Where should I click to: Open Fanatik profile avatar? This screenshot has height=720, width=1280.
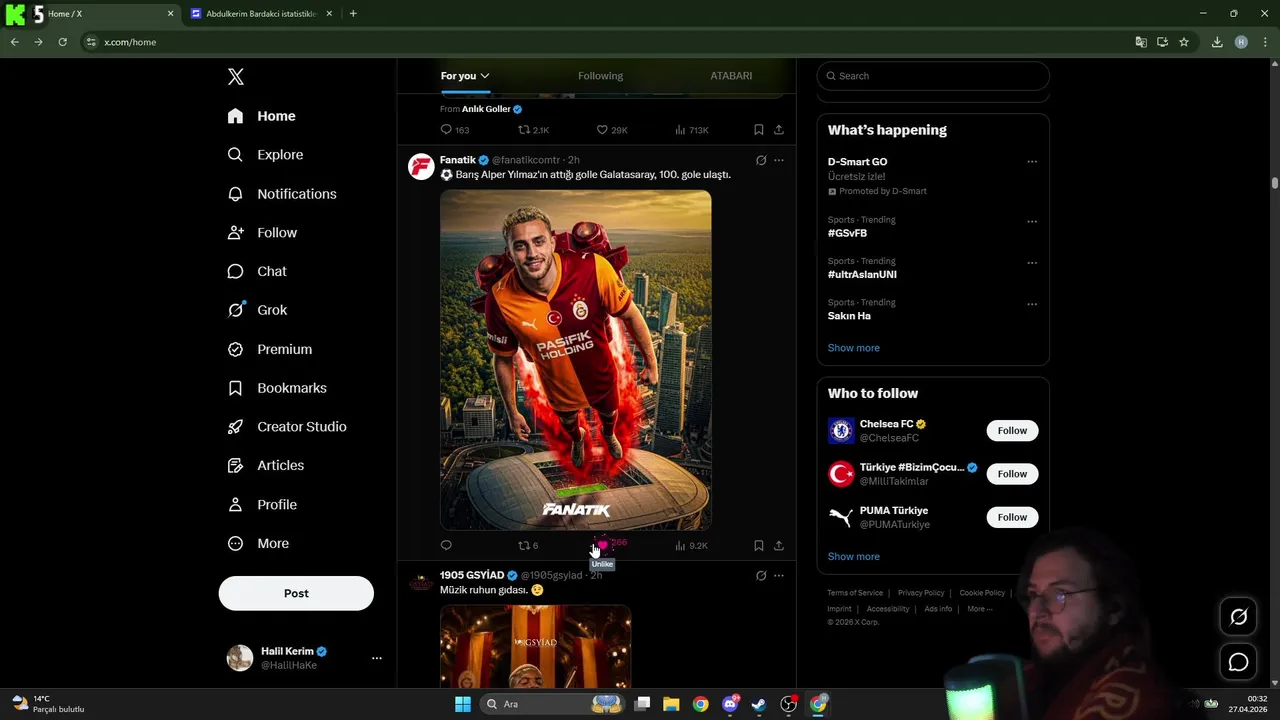[421, 167]
